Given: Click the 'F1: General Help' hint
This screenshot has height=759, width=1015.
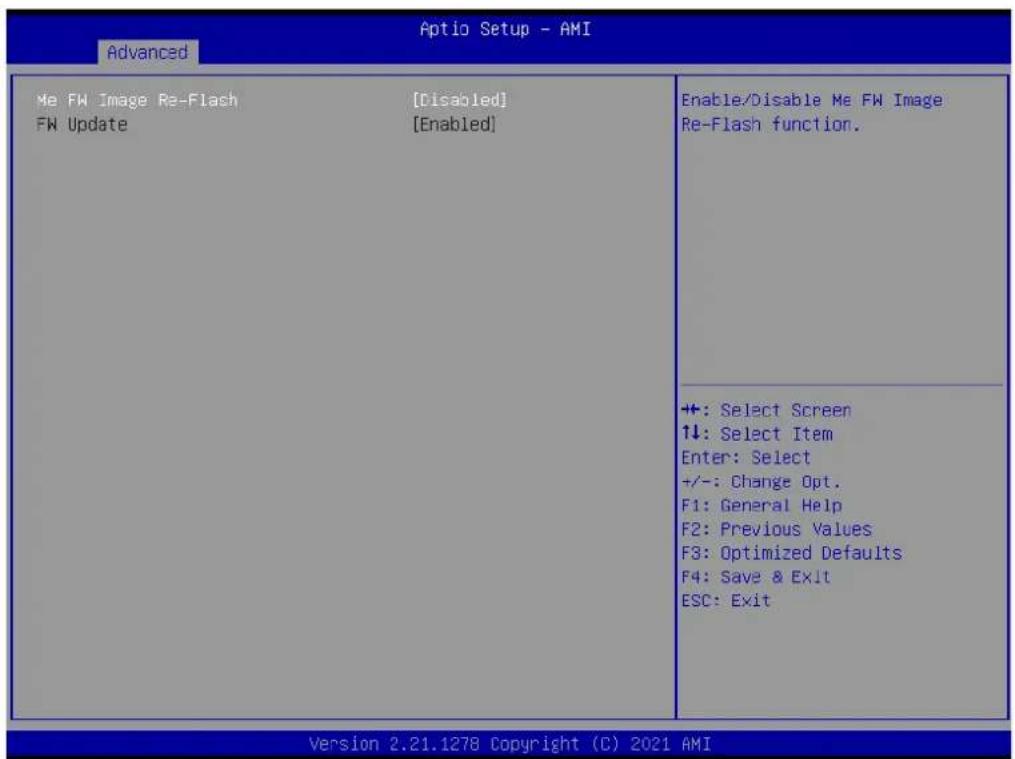Looking at the screenshot, I should pos(762,505).
